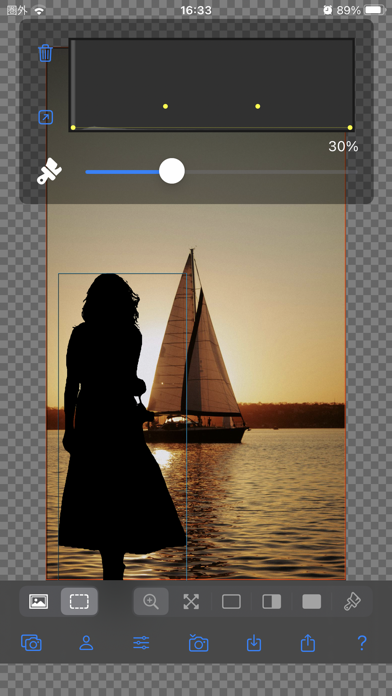Open help with question mark
Image resolution: width=392 pixels, height=696 pixels.
click(362, 642)
